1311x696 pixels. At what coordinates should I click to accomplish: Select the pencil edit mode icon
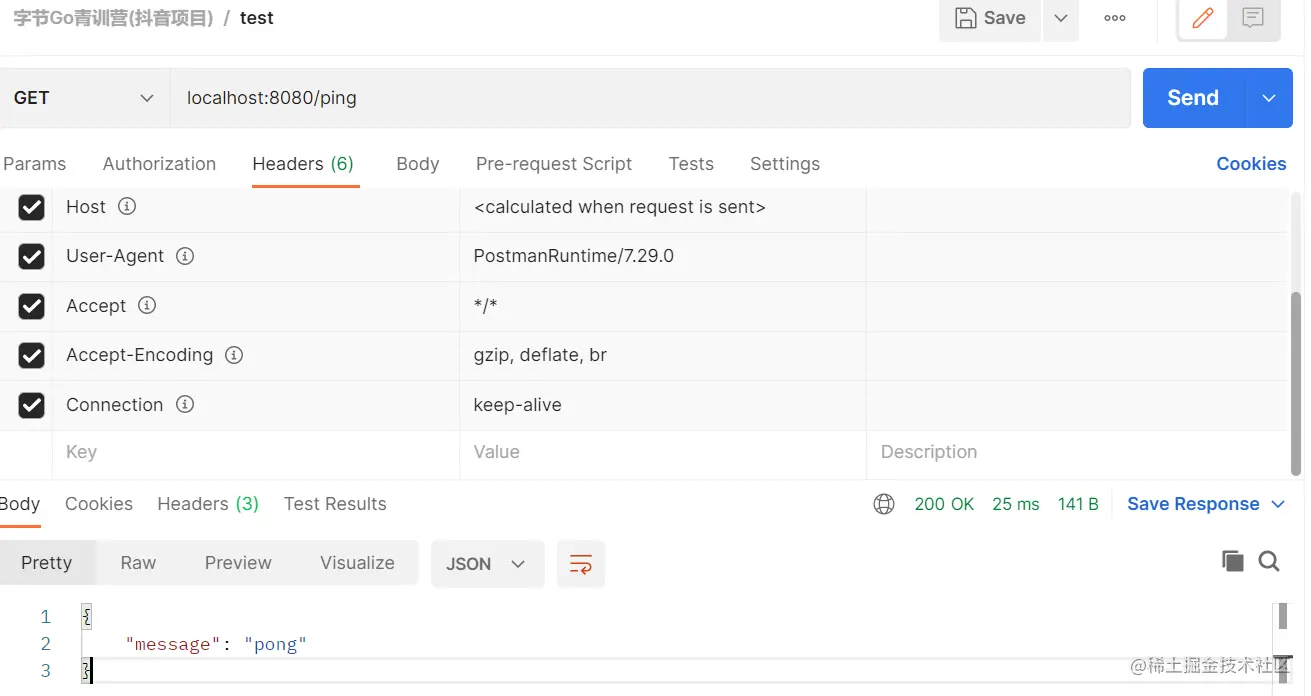point(1203,19)
